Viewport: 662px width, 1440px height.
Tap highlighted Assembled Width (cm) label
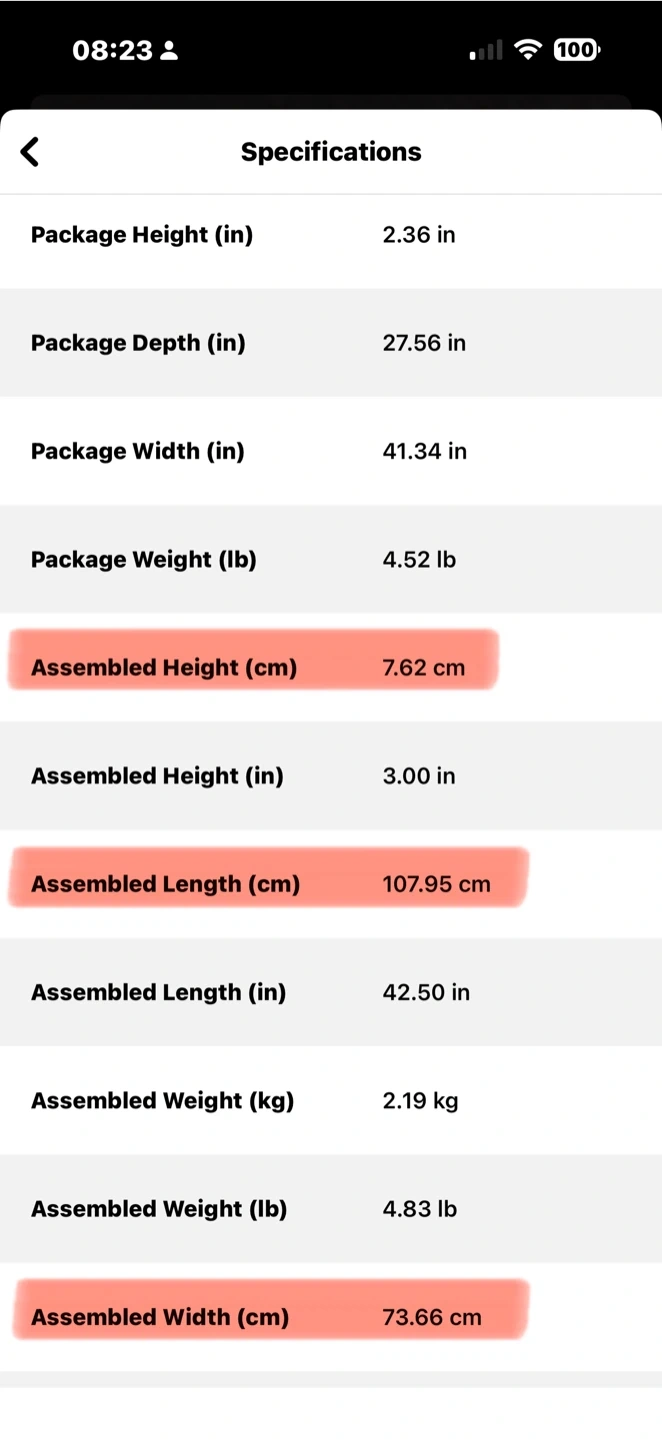pos(160,1317)
